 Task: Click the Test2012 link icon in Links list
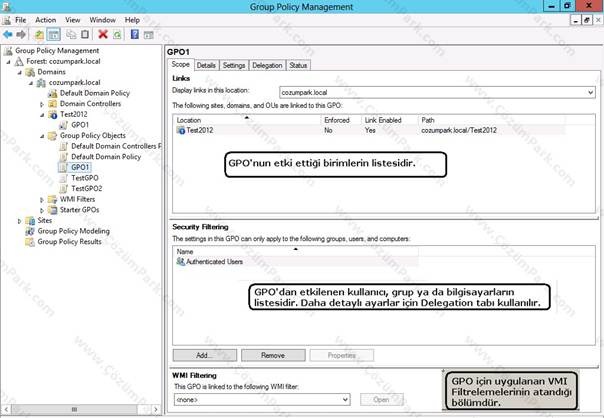coord(181,130)
